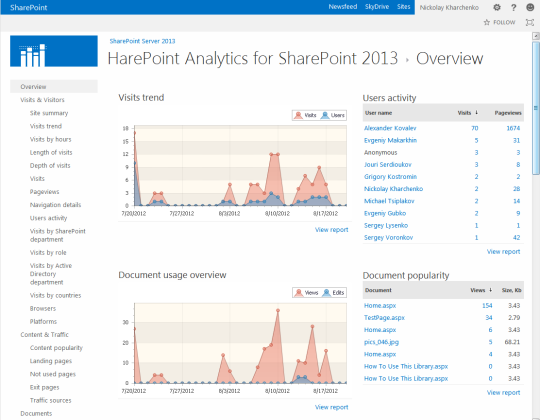This screenshot has width=540, height=420.
Task: Open user Alexander Kovalev
Action: [x=390, y=128]
